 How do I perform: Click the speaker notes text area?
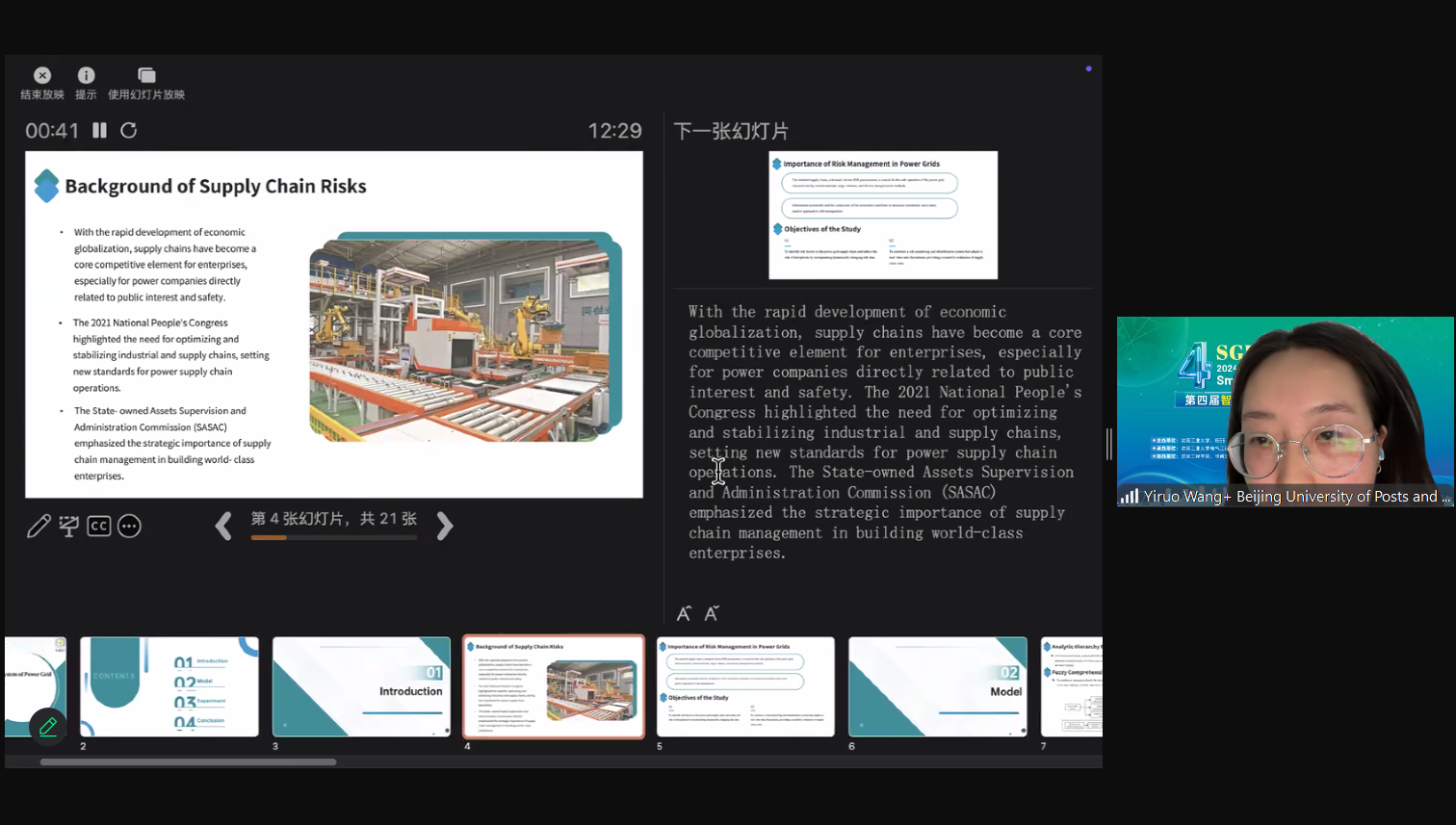[885, 432]
